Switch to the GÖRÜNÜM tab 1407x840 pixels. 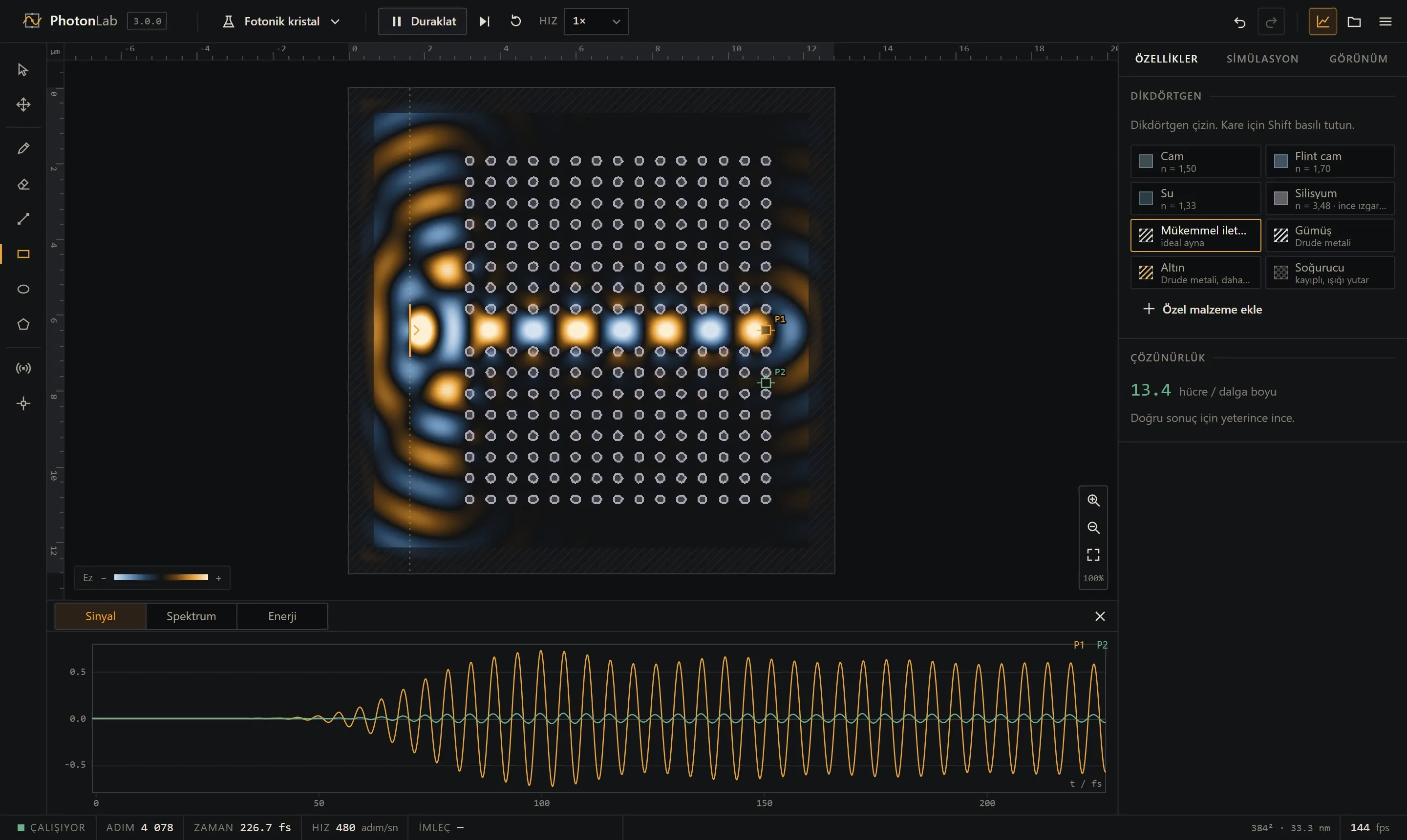[1358, 59]
